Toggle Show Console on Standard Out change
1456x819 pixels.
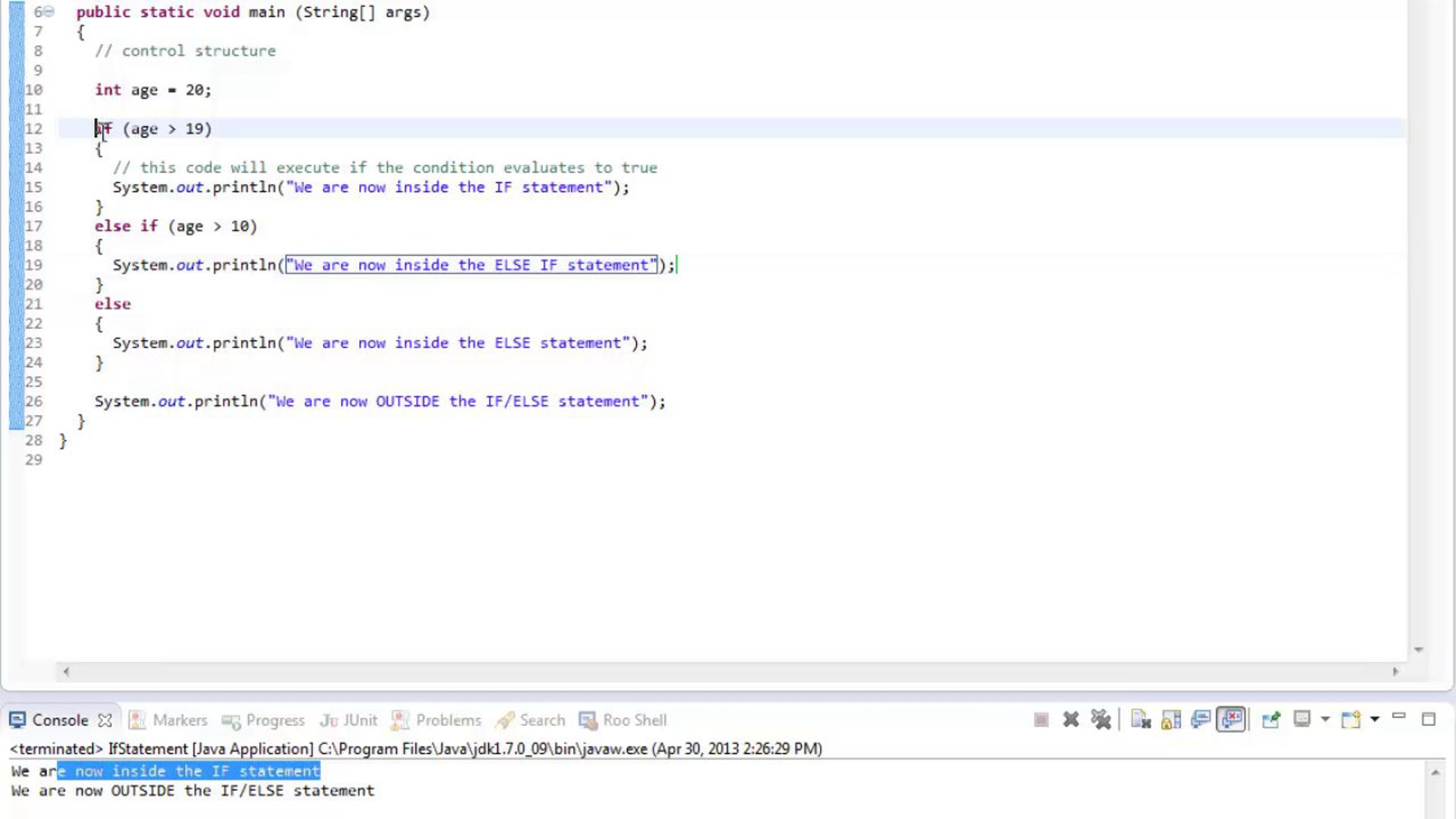(1201, 720)
